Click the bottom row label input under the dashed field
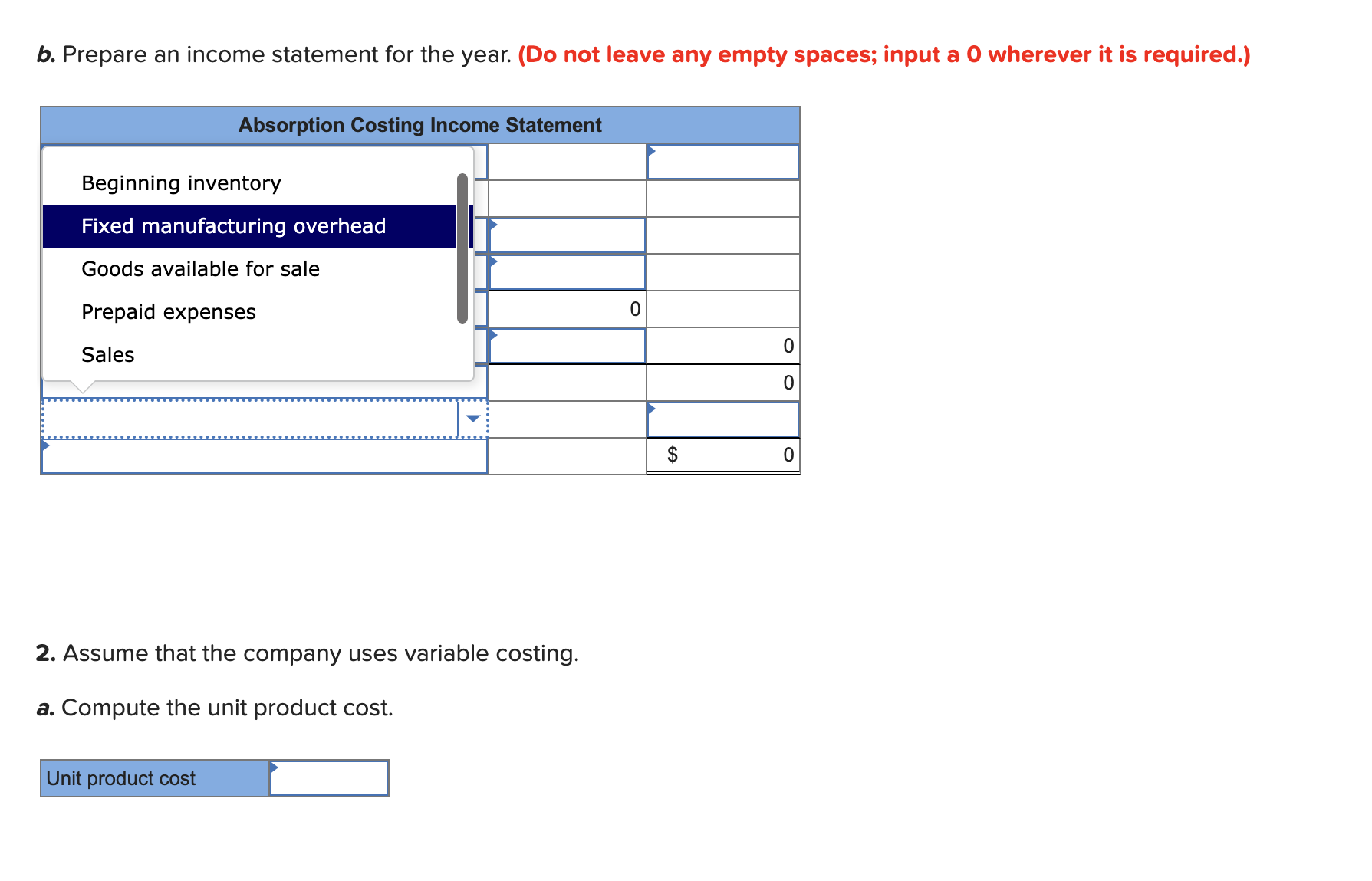Viewport: 1372px width, 881px height. pyautogui.click(x=265, y=456)
